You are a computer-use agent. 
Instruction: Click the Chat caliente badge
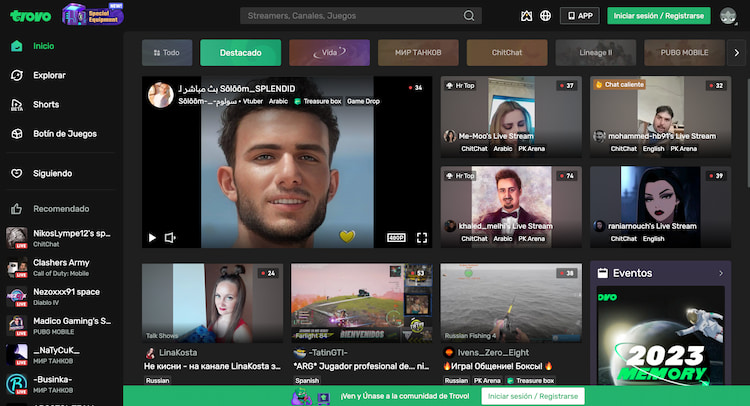click(x=619, y=85)
